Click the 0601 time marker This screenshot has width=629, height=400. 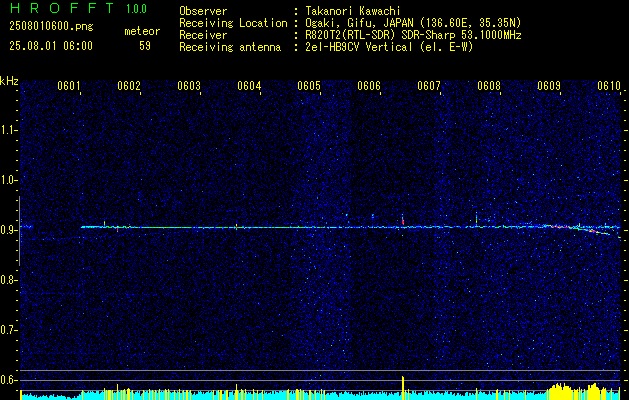(x=69, y=86)
